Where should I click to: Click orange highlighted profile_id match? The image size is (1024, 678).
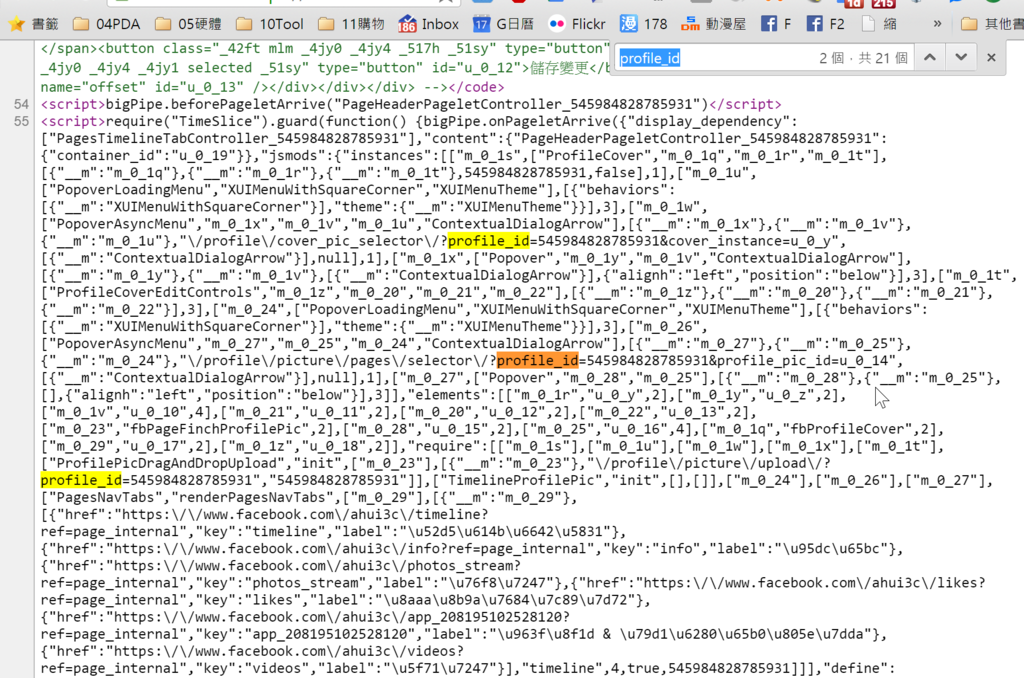pos(537,361)
